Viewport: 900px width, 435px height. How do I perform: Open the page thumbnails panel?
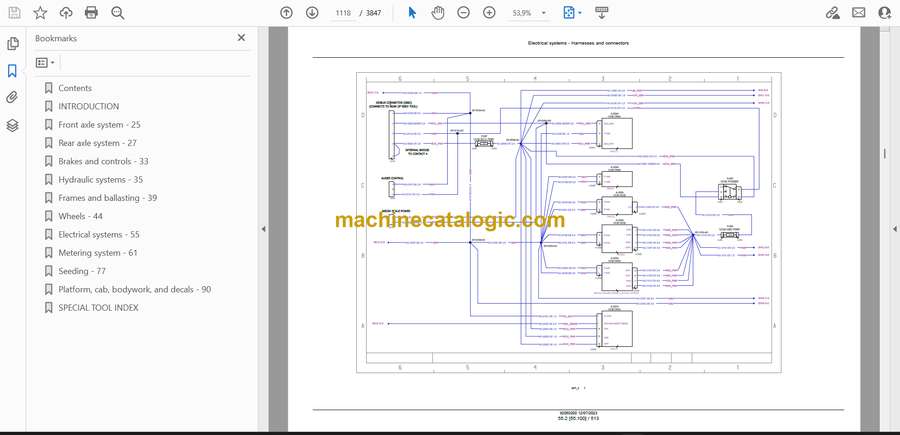13,44
